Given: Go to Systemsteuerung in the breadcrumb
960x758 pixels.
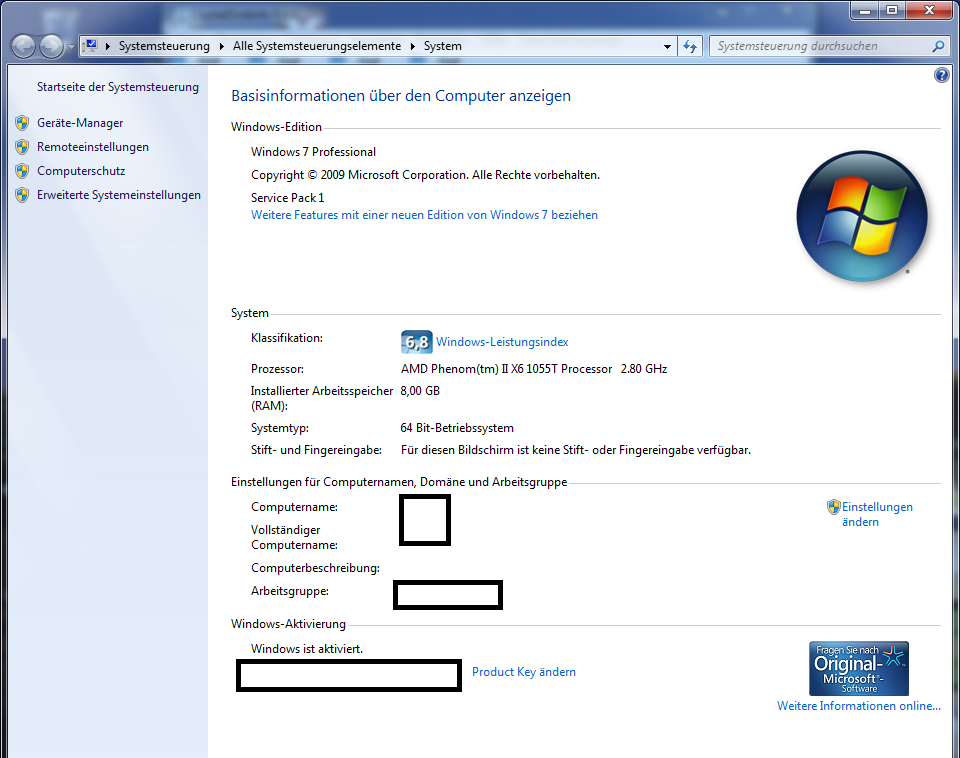Looking at the screenshot, I should [164, 46].
